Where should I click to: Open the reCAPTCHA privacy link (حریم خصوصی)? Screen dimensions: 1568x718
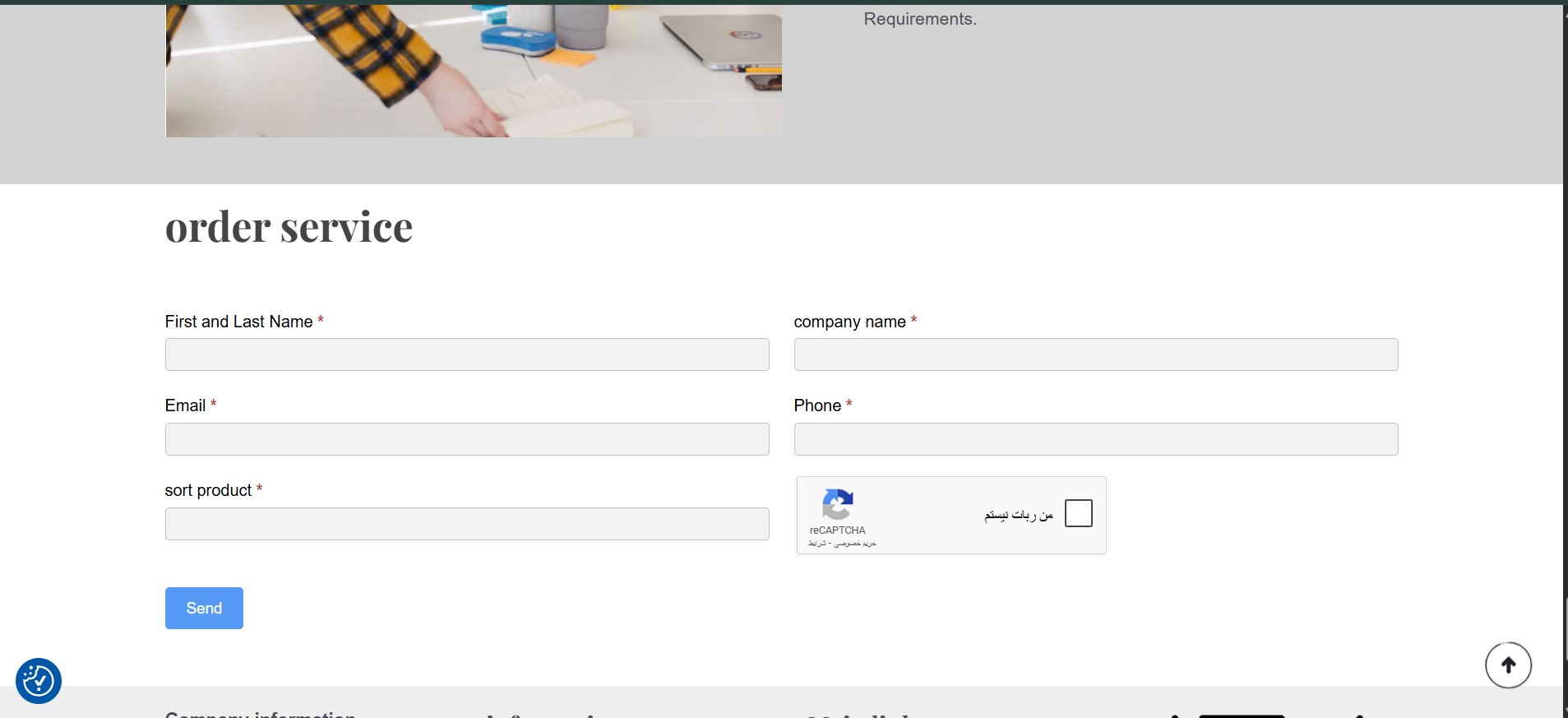click(x=855, y=544)
